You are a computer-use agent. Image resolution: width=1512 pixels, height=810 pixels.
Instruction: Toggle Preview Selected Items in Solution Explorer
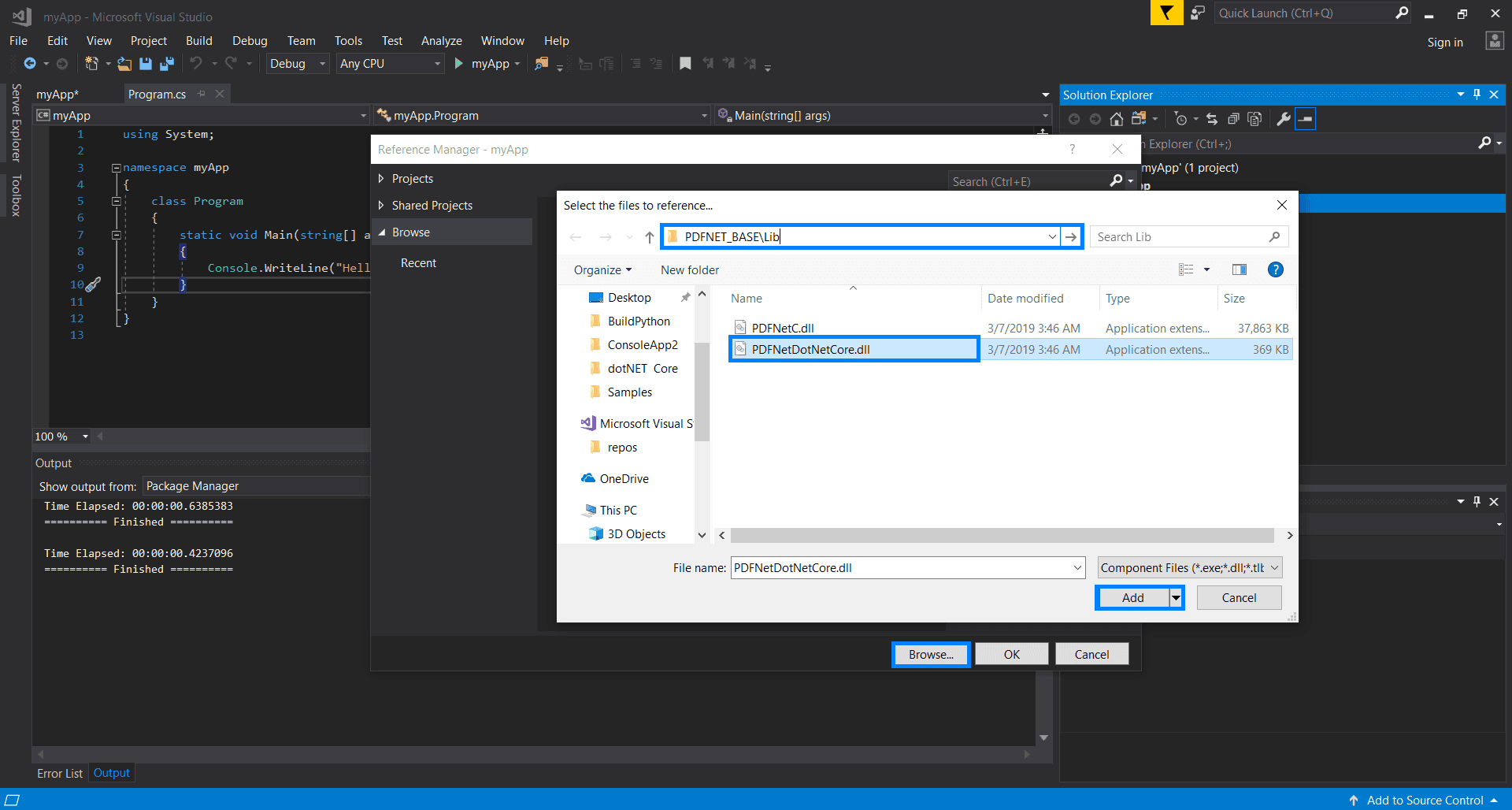click(1305, 119)
